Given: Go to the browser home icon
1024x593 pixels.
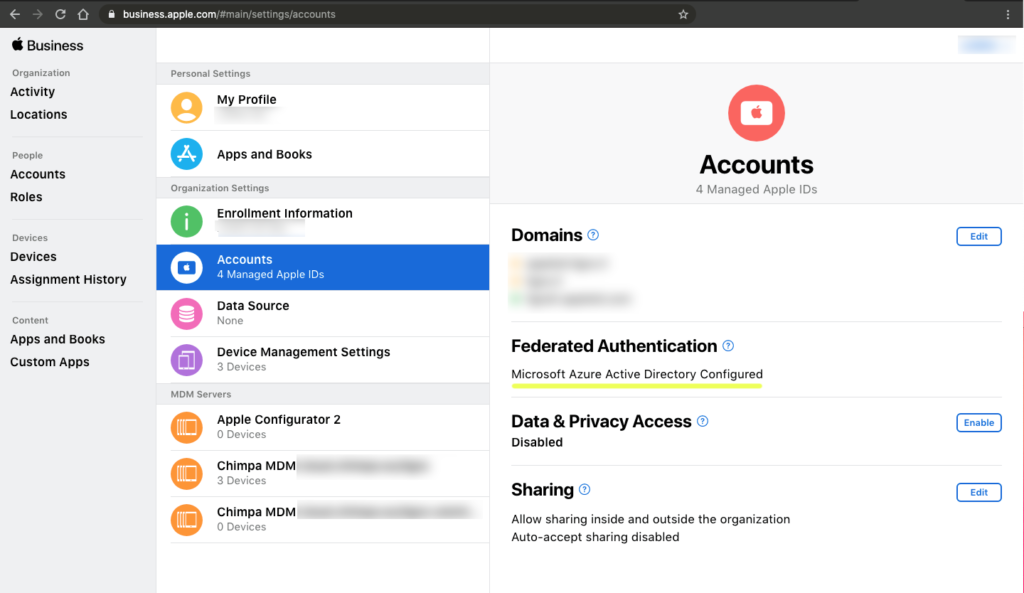Looking at the screenshot, I should [x=83, y=14].
